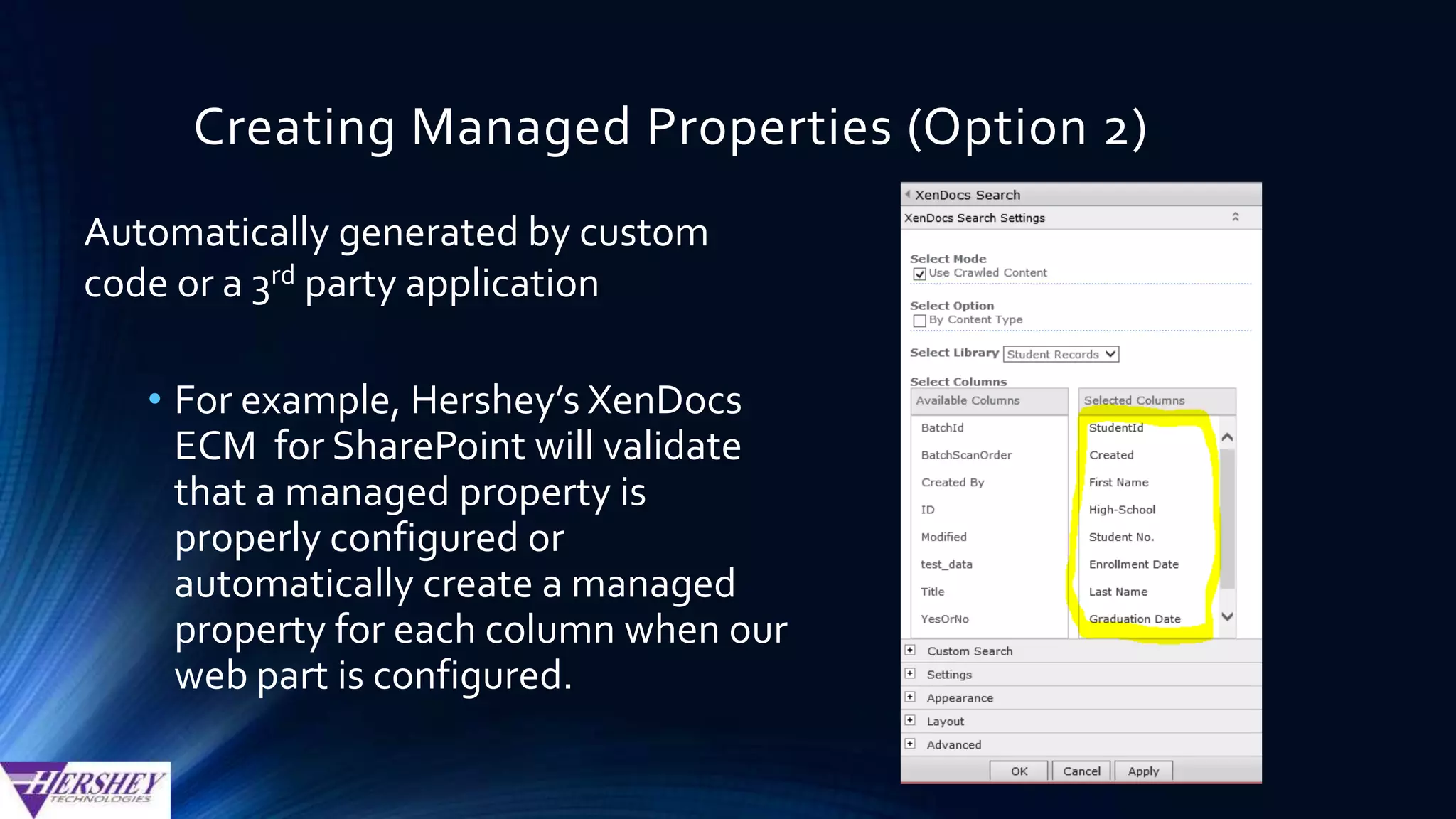The width and height of the screenshot is (1456, 819).
Task: Expand the Appearance section
Action: [910, 697]
